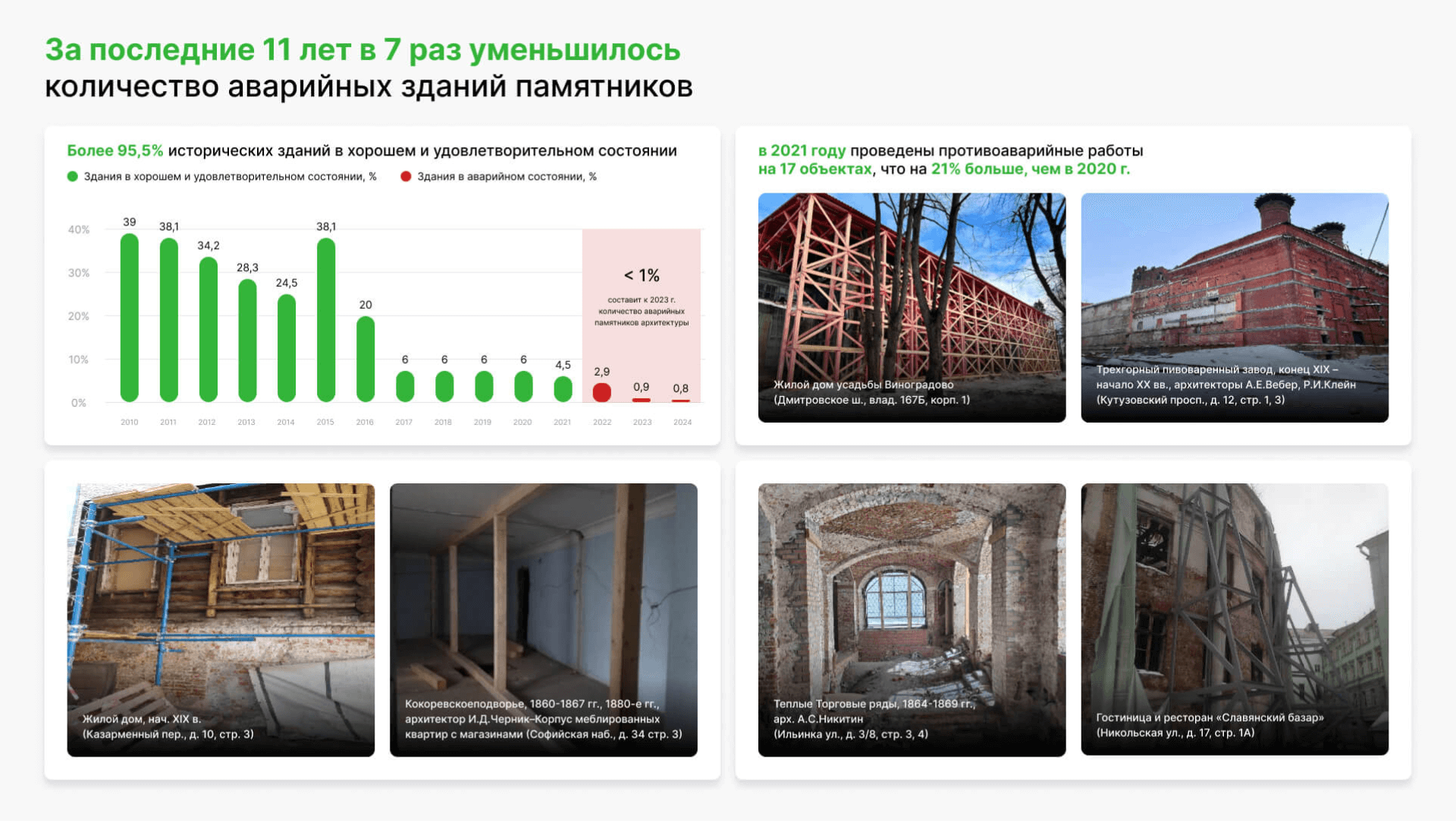
Task: Click the red 2022 bar marked 2,9
Action: pyautogui.click(x=602, y=392)
